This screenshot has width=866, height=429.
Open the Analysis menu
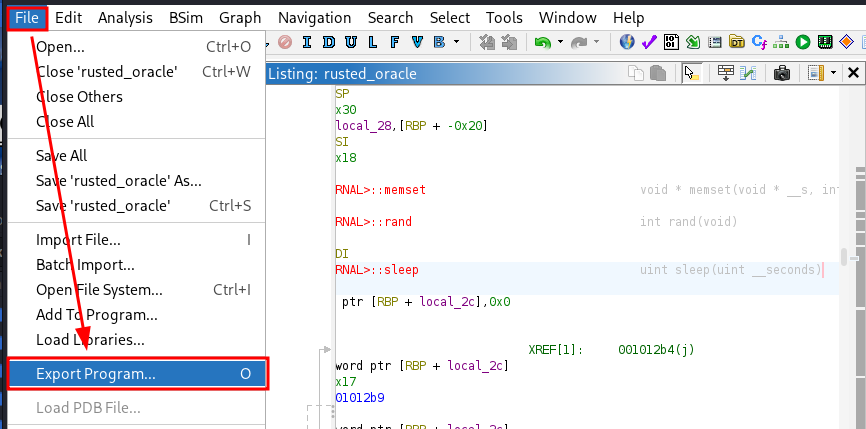(126, 17)
